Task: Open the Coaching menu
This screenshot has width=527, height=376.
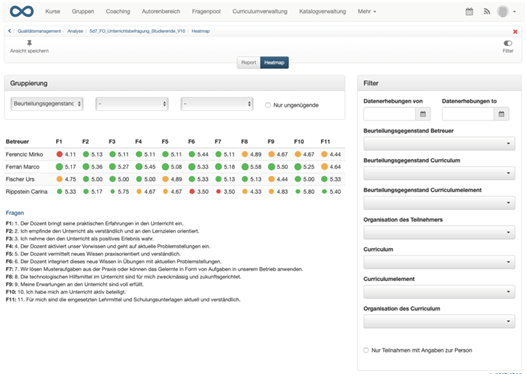Action: [x=118, y=11]
